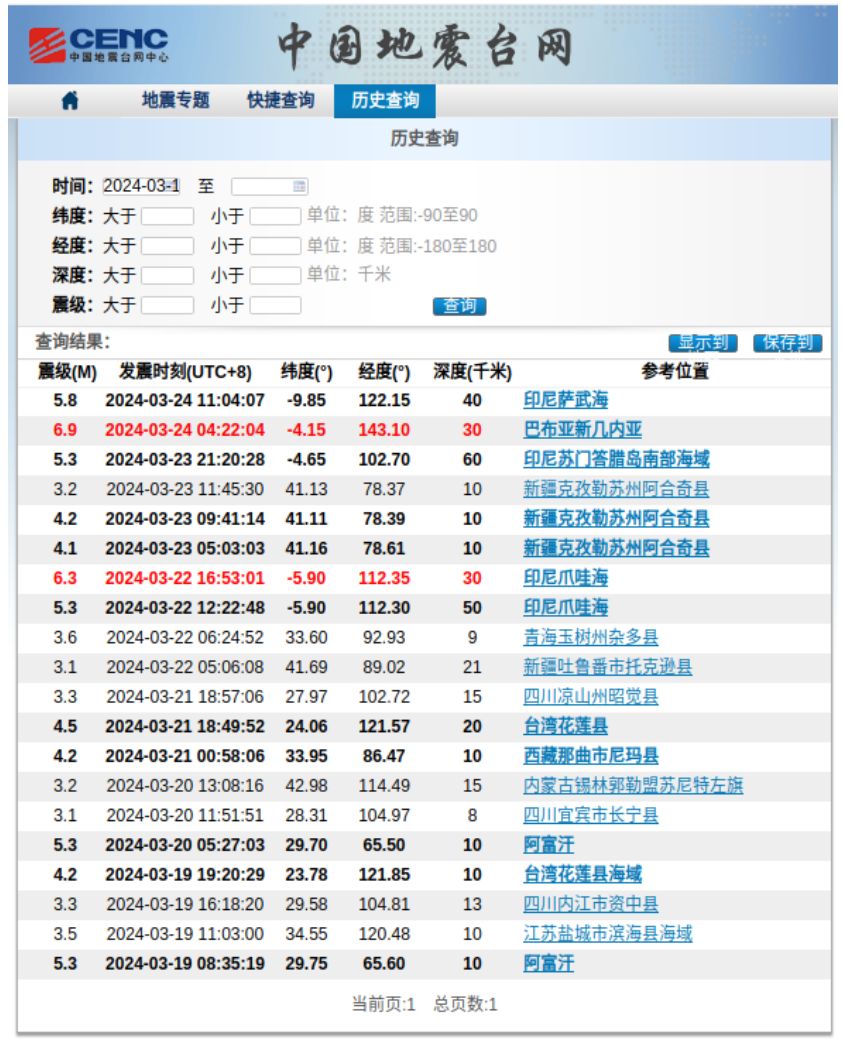Click the depth 大于 input box
Image resolution: width=843 pixels, height=1042 pixels.
click(x=167, y=275)
